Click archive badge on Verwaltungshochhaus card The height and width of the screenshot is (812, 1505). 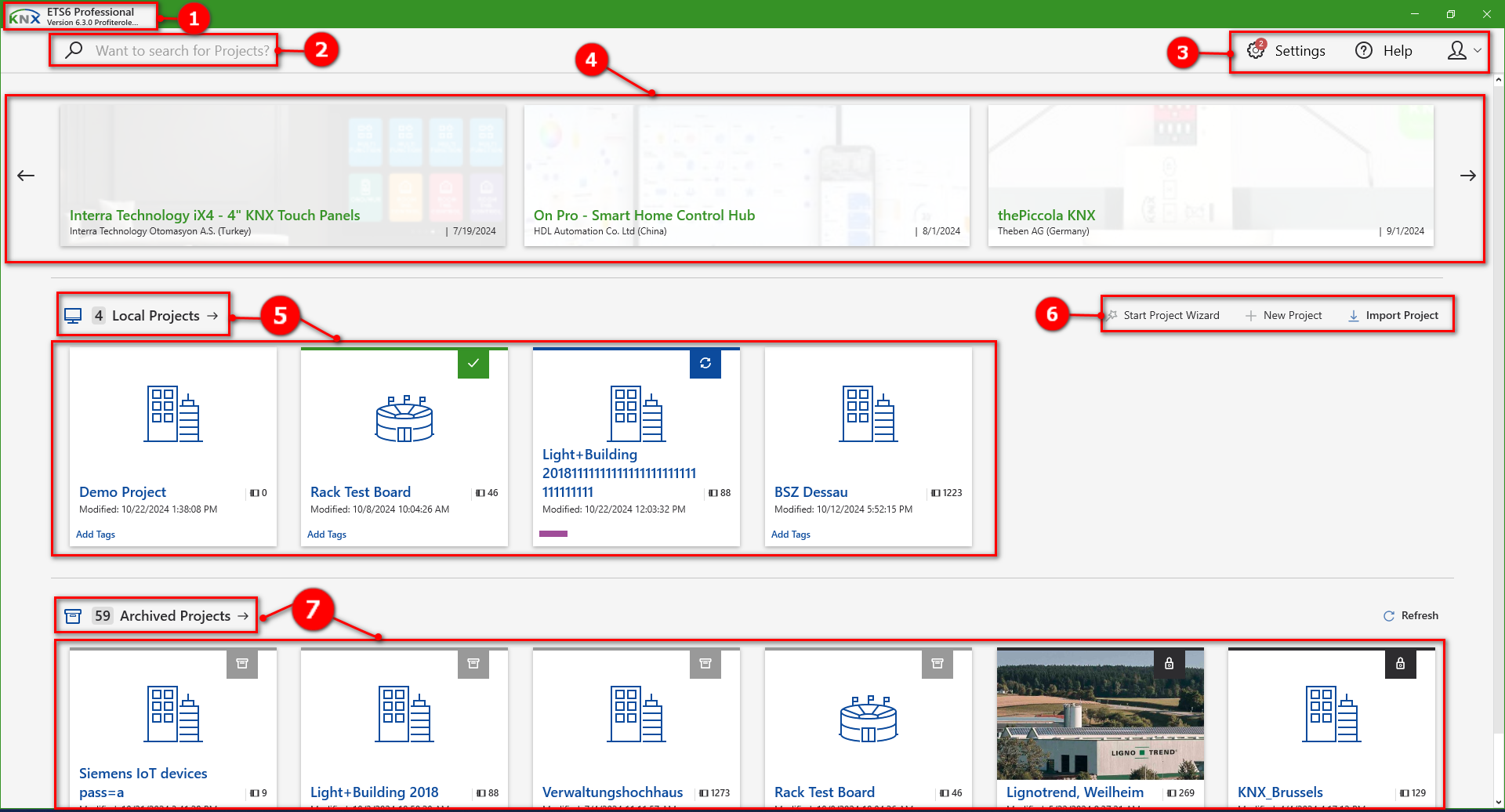click(705, 664)
